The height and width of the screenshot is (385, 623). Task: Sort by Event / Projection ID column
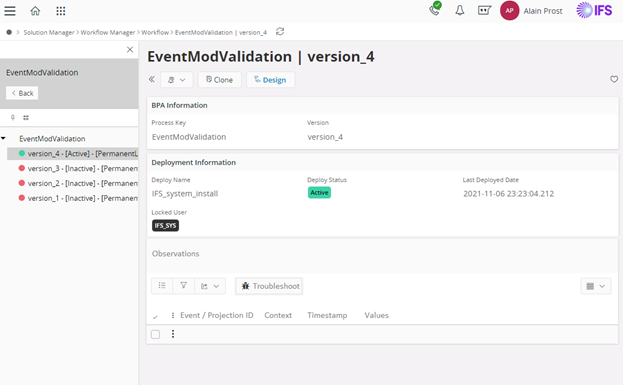click(x=217, y=315)
